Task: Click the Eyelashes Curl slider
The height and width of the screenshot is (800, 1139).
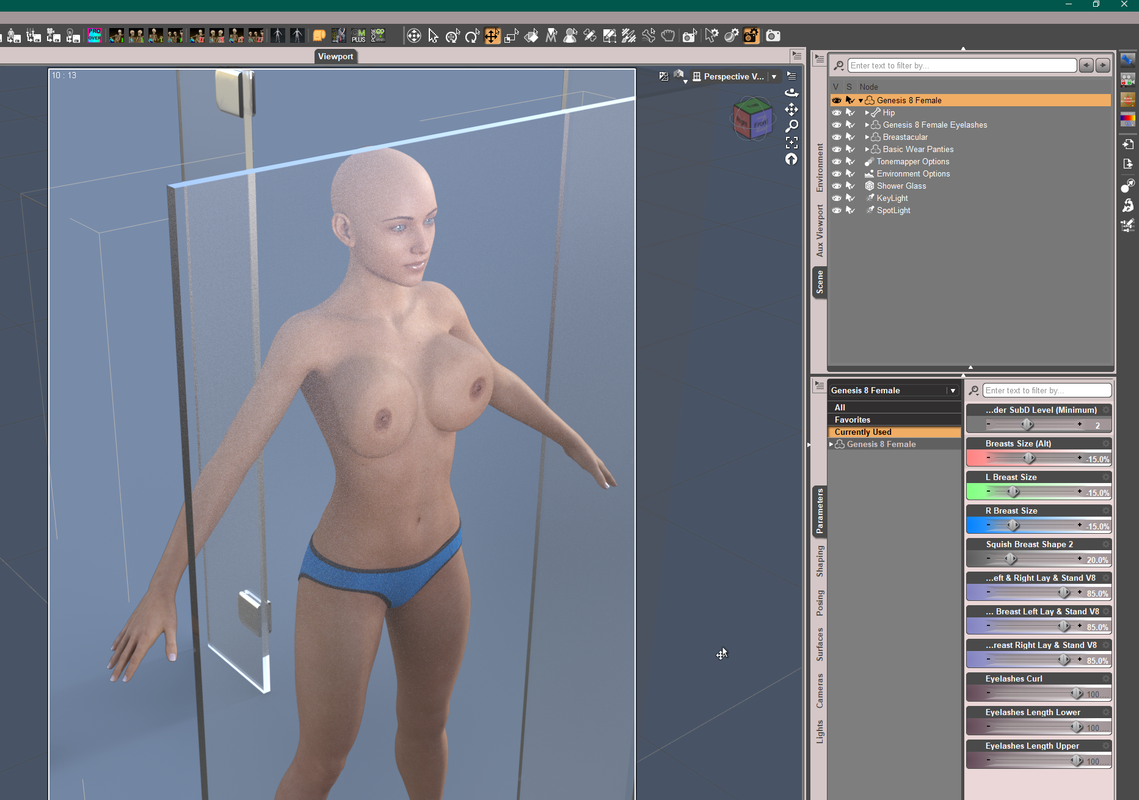Action: pos(1039,694)
